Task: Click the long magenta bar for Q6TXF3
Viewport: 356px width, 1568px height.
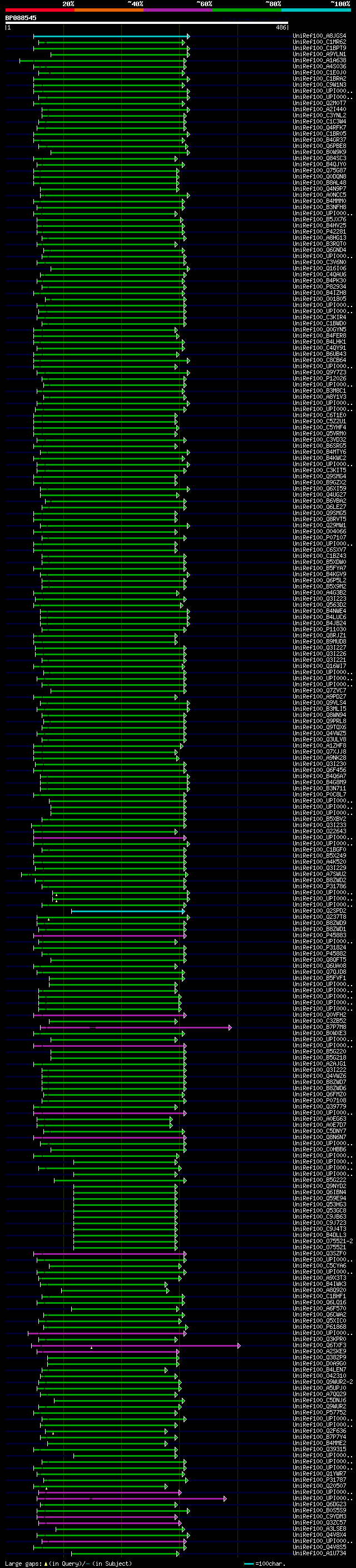Action: [136, 1346]
